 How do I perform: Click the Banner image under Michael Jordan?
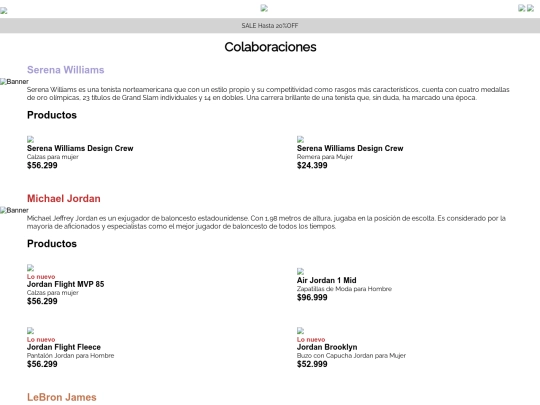point(14,210)
